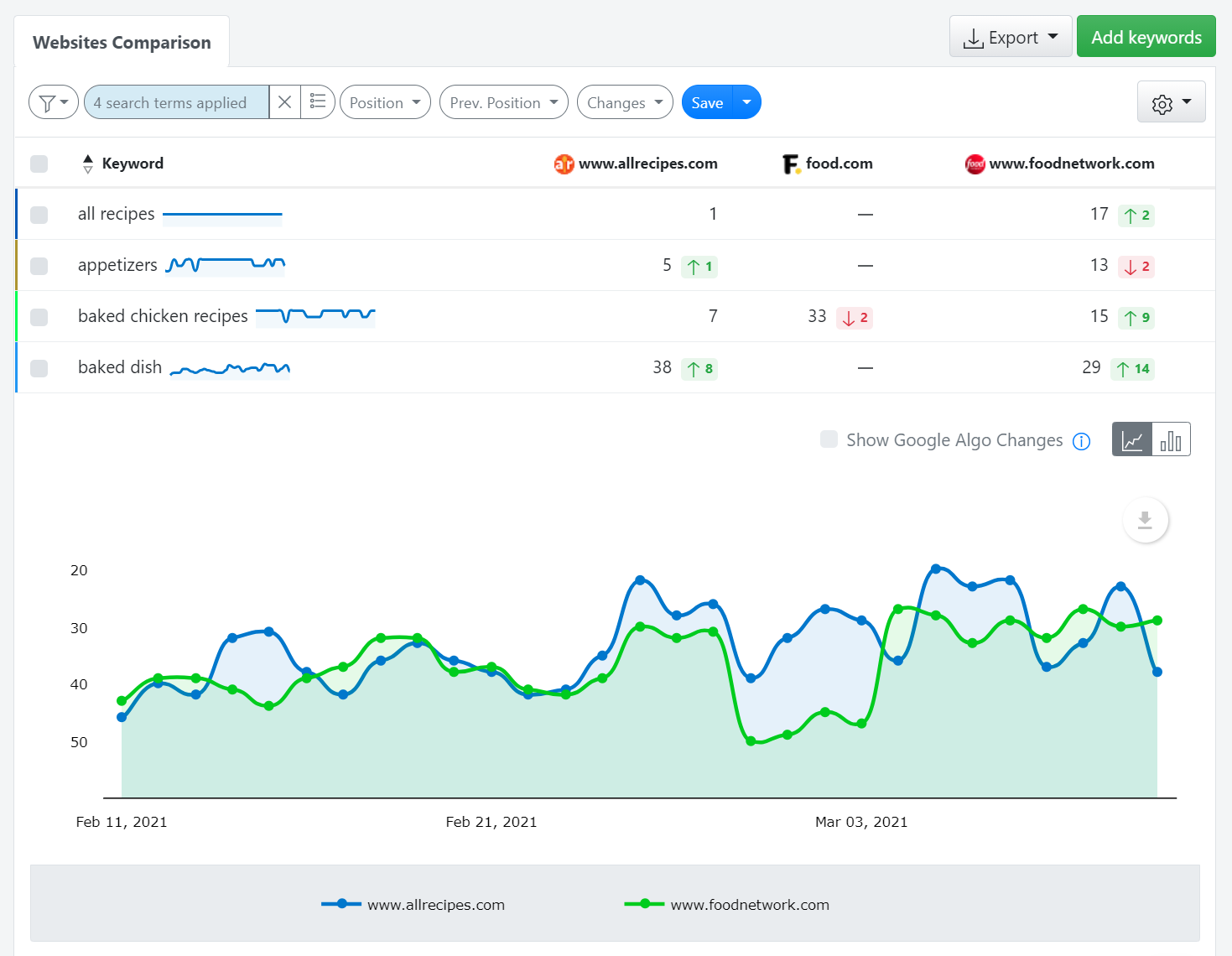
Task: Open the 'baked chicken recipes' sparkline
Action: tap(315, 316)
